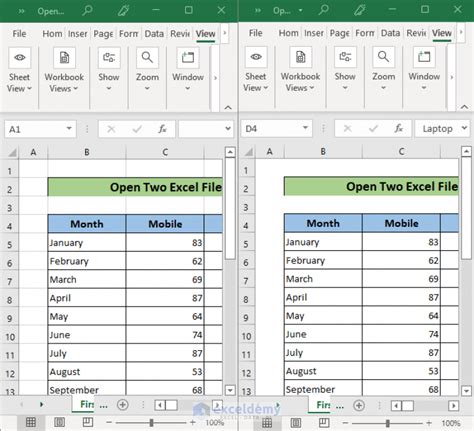
Task: Open Insert tab in right window
Action: click(x=314, y=33)
